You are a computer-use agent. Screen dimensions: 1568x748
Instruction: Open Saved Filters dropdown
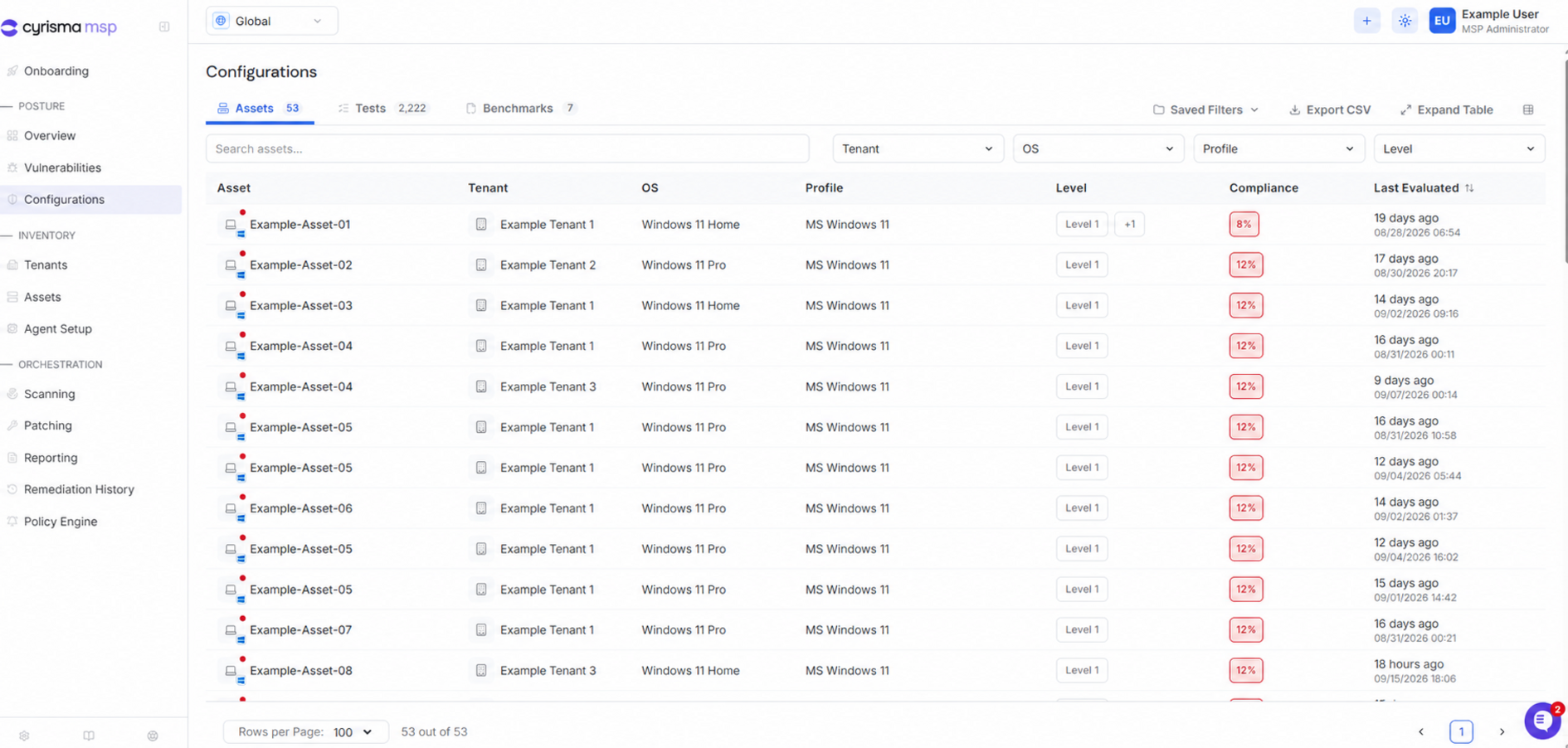pyautogui.click(x=1205, y=109)
